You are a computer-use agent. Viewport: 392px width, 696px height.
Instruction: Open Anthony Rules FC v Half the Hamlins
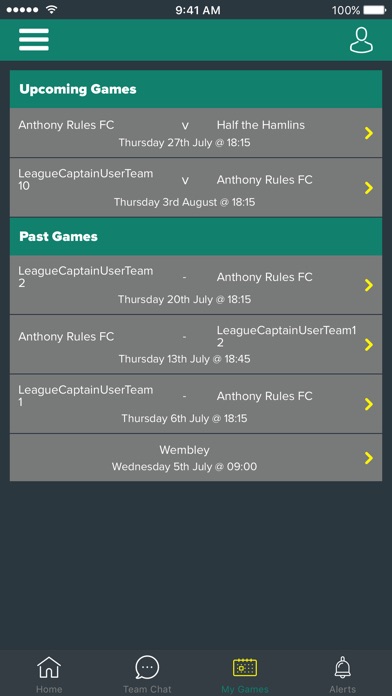[x=196, y=133]
